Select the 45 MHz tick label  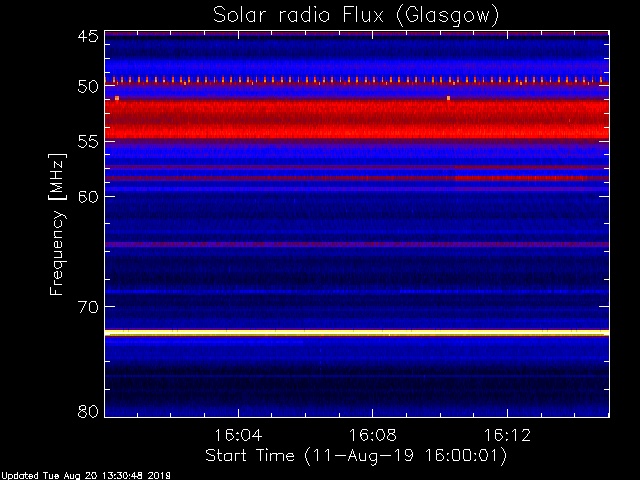pos(87,36)
